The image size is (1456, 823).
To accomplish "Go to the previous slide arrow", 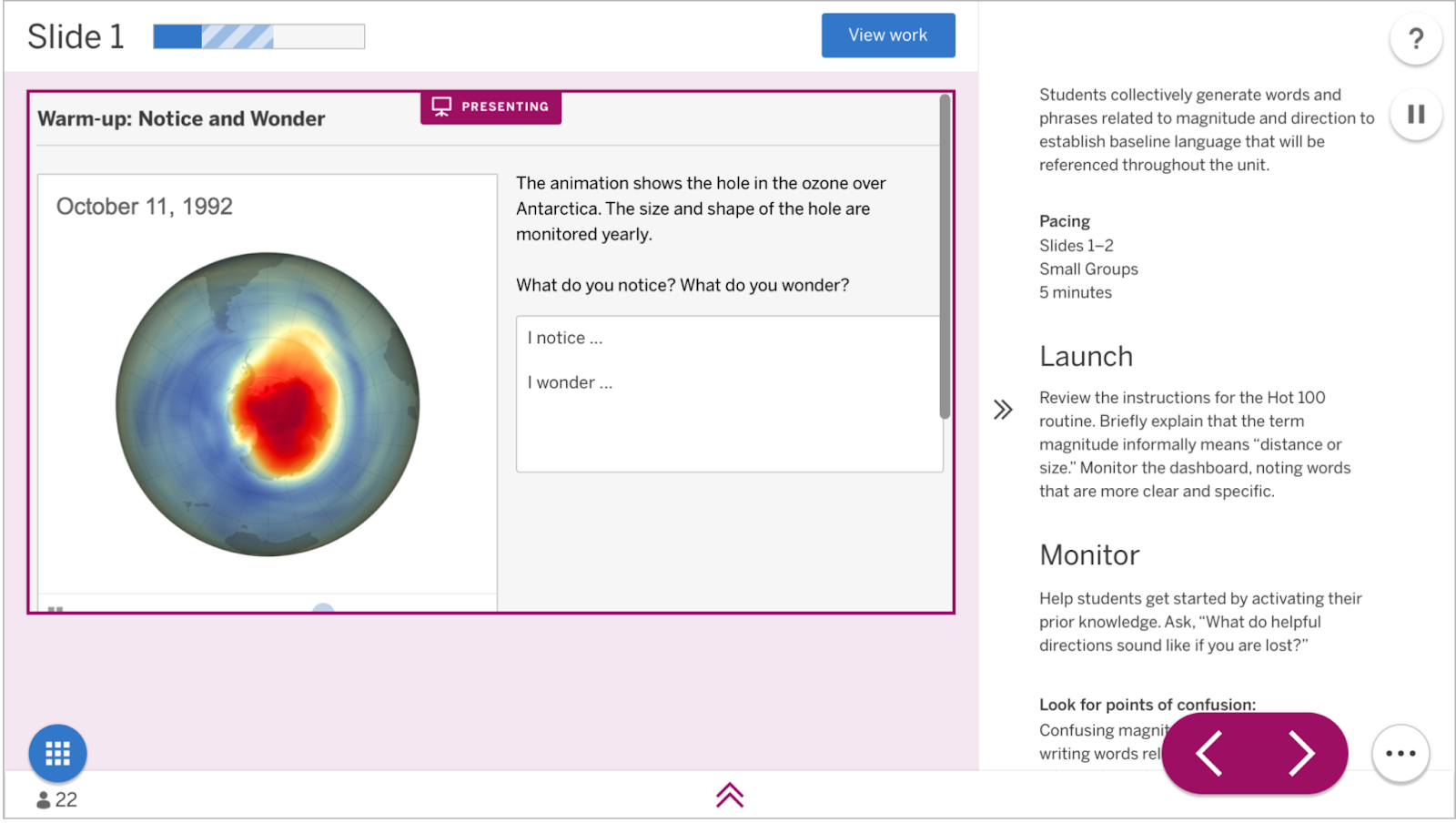I will (1209, 754).
